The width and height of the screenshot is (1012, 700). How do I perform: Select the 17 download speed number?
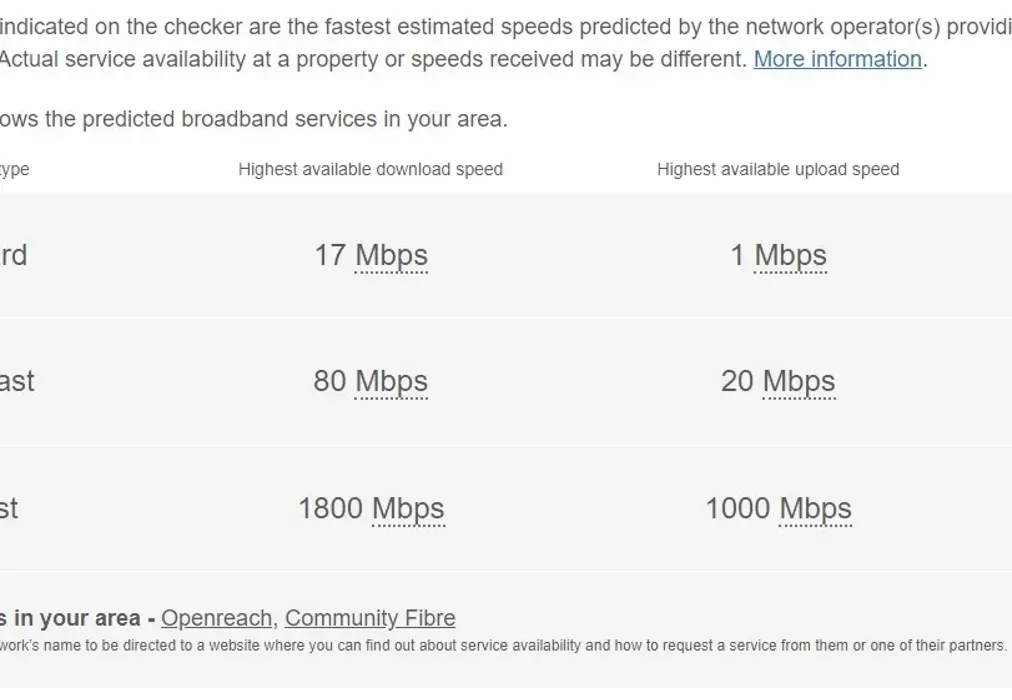(x=330, y=256)
